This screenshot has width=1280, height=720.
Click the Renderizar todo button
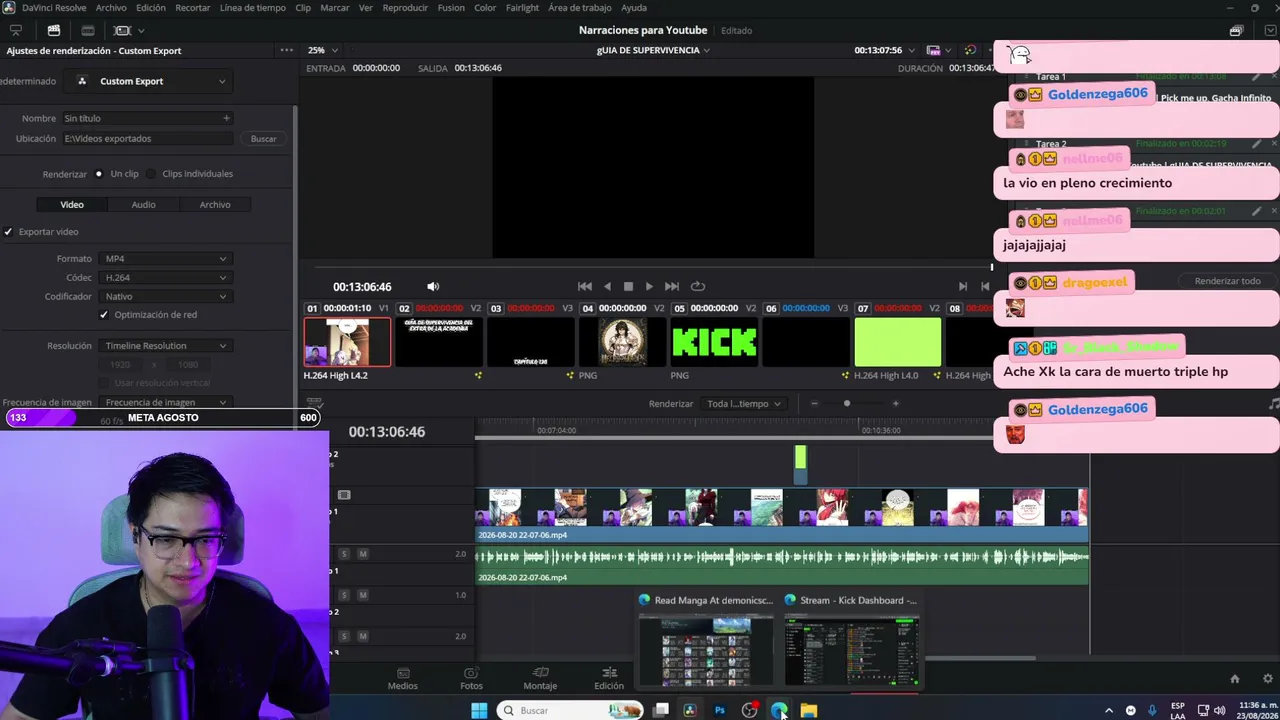pos(1227,281)
